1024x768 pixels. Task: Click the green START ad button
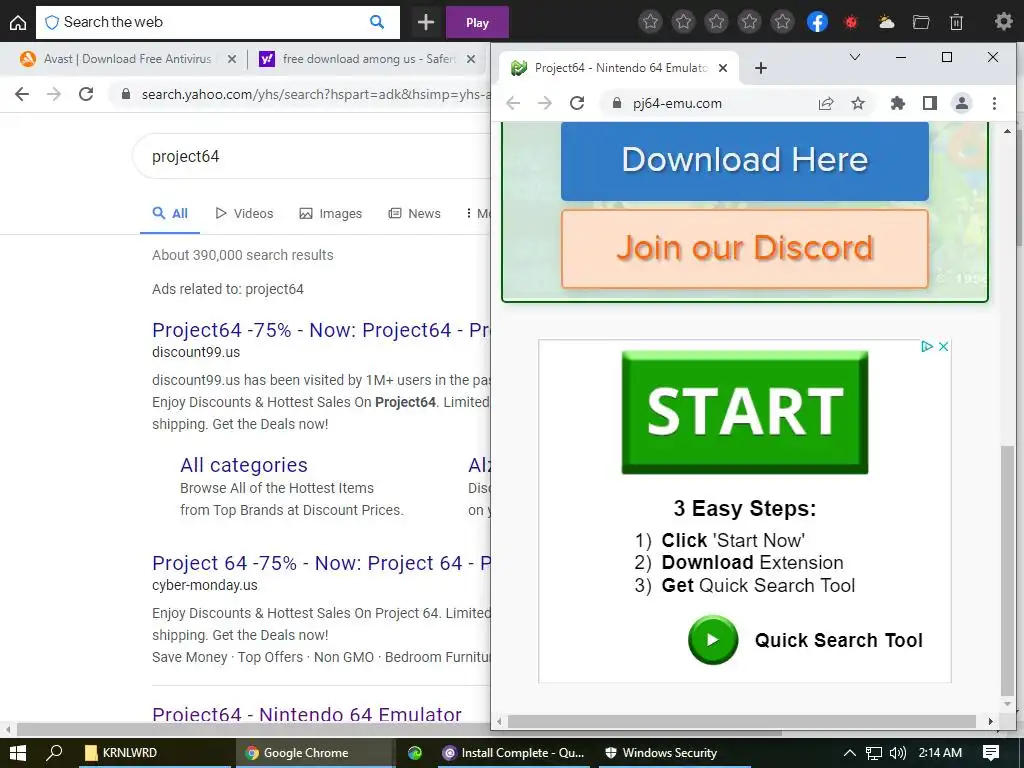(744, 412)
